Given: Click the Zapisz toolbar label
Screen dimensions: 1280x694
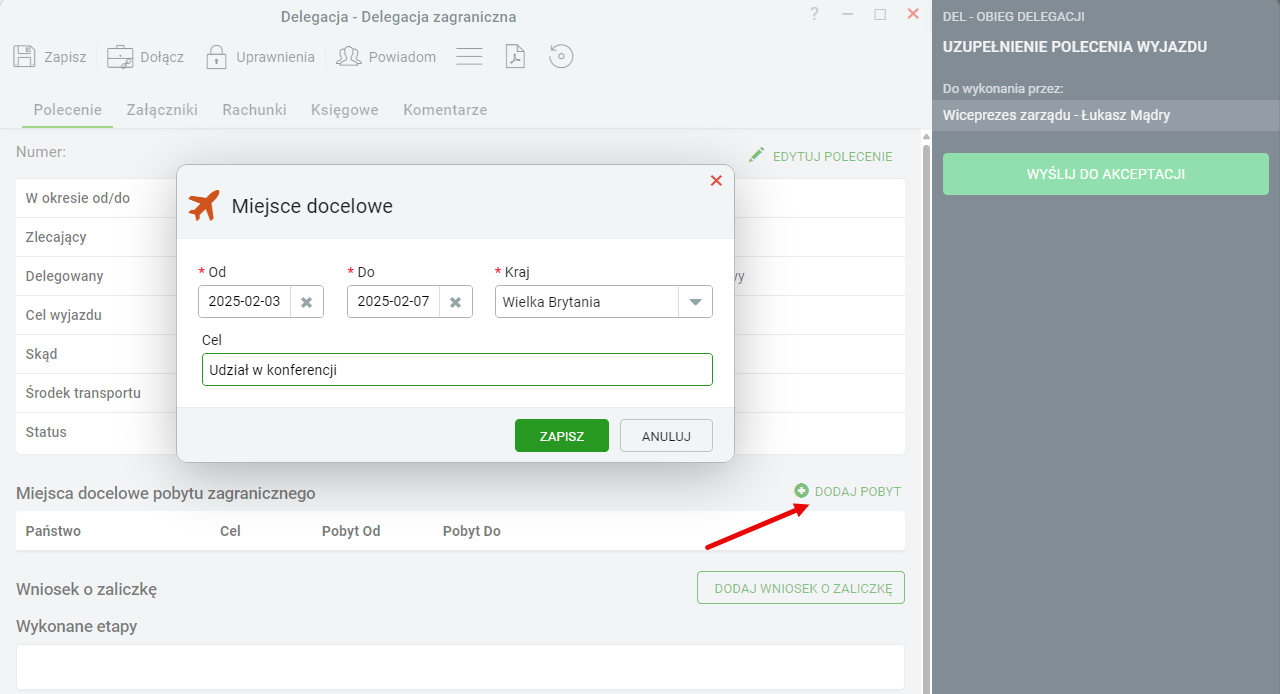Looking at the screenshot, I should point(65,57).
